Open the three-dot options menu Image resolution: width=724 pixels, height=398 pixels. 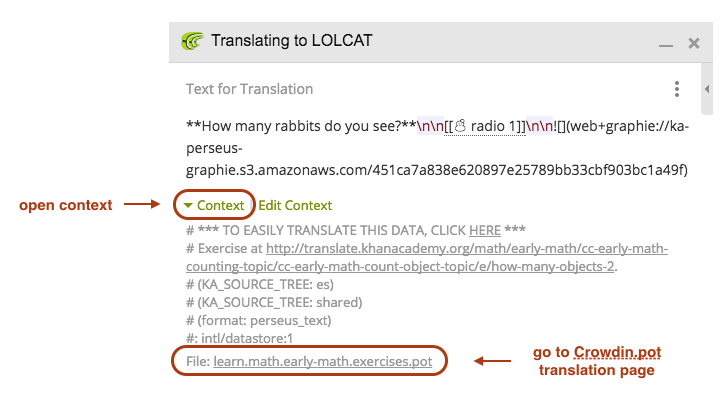coord(676,89)
